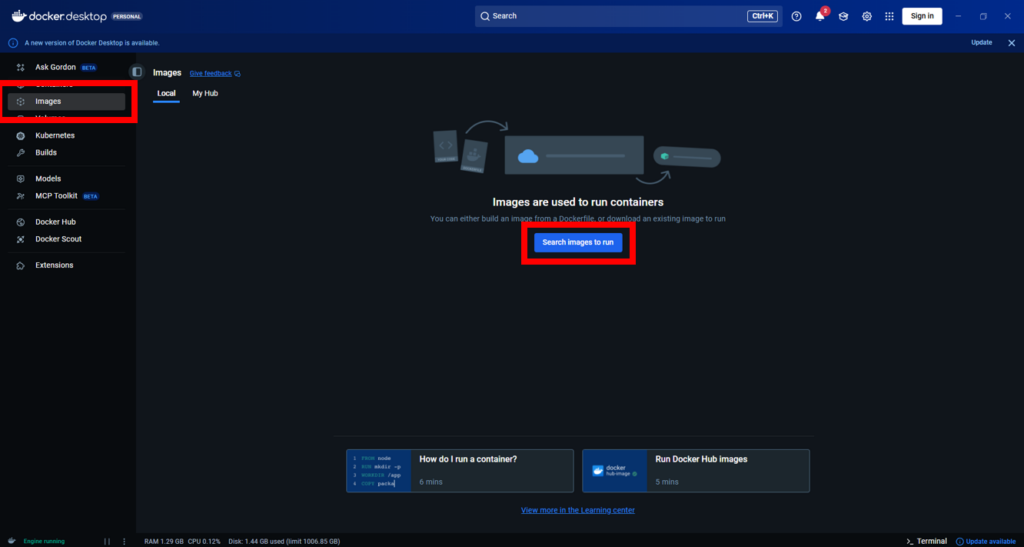Click the Builds wrench icon
The height and width of the screenshot is (547, 1024).
(21, 153)
